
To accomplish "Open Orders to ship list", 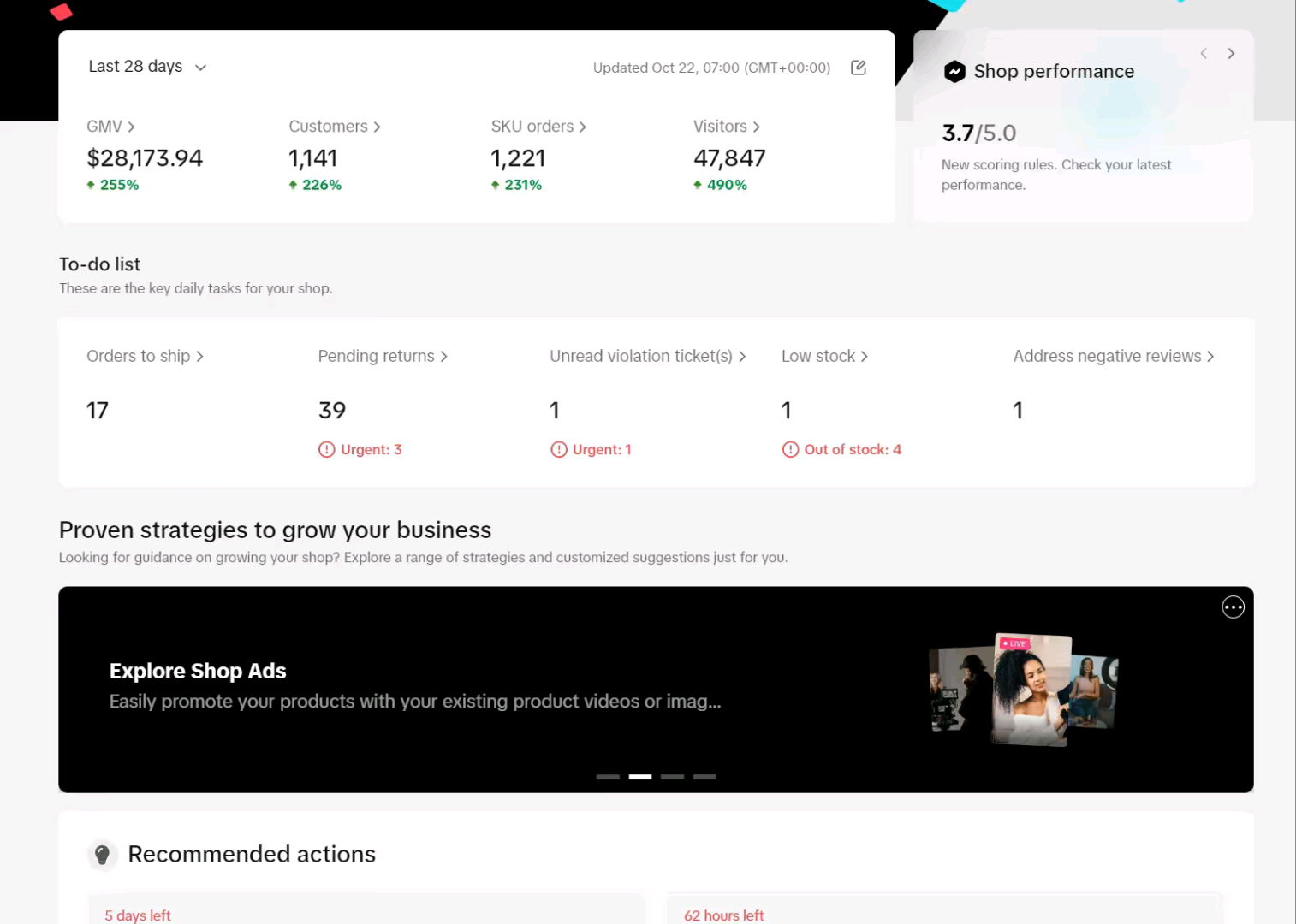I will [145, 357].
